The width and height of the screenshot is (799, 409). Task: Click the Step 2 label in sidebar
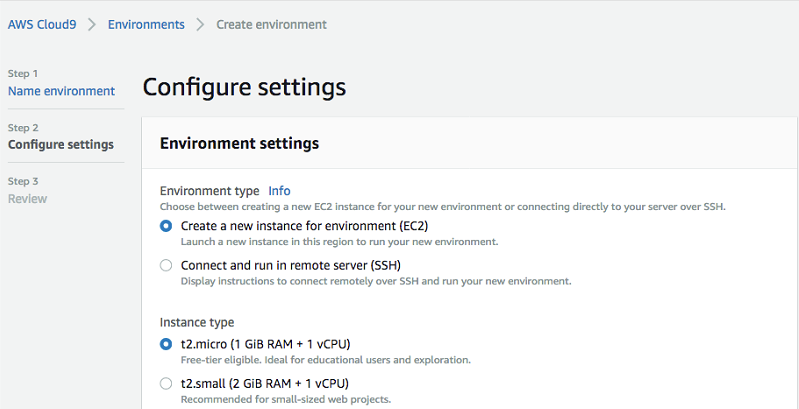click(x=22, y=128)
